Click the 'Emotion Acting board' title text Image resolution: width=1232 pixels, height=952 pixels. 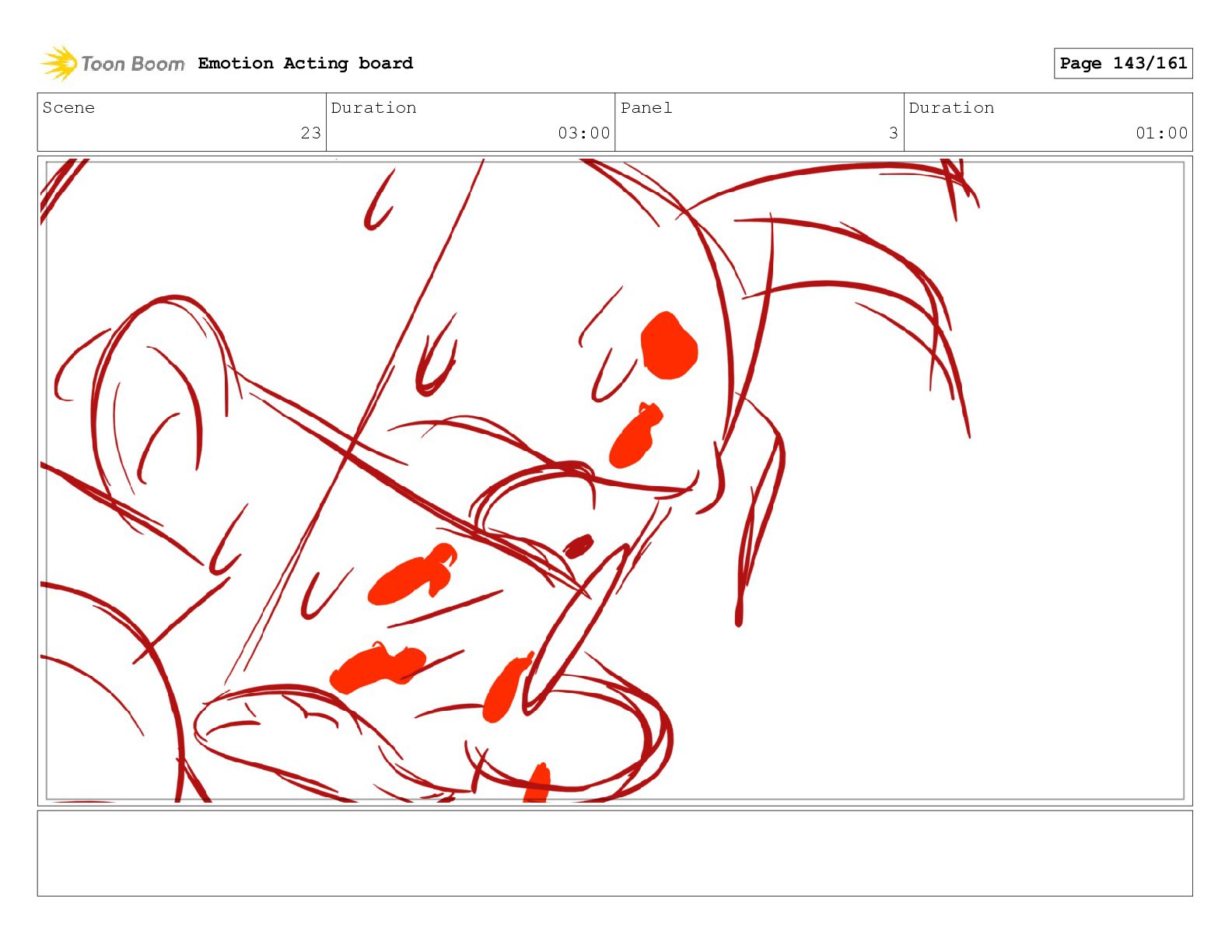(x=306, y=63)
